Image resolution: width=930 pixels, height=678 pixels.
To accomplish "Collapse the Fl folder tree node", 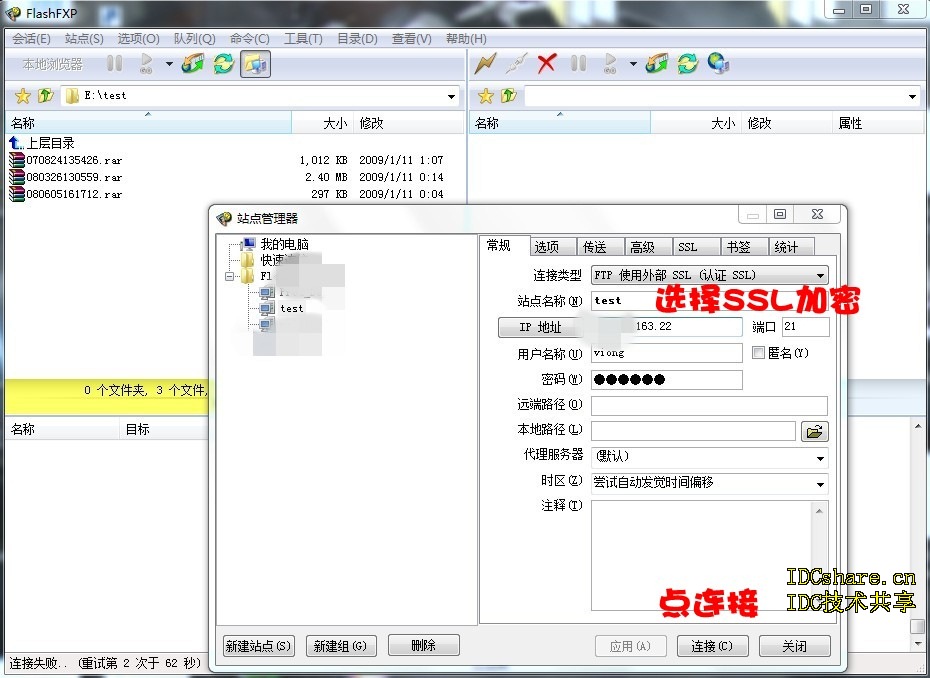I will click(230, 276).
